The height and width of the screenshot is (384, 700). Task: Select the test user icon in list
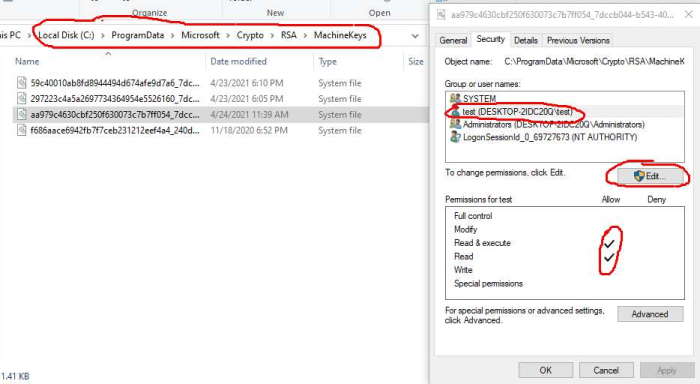point(455,111)
